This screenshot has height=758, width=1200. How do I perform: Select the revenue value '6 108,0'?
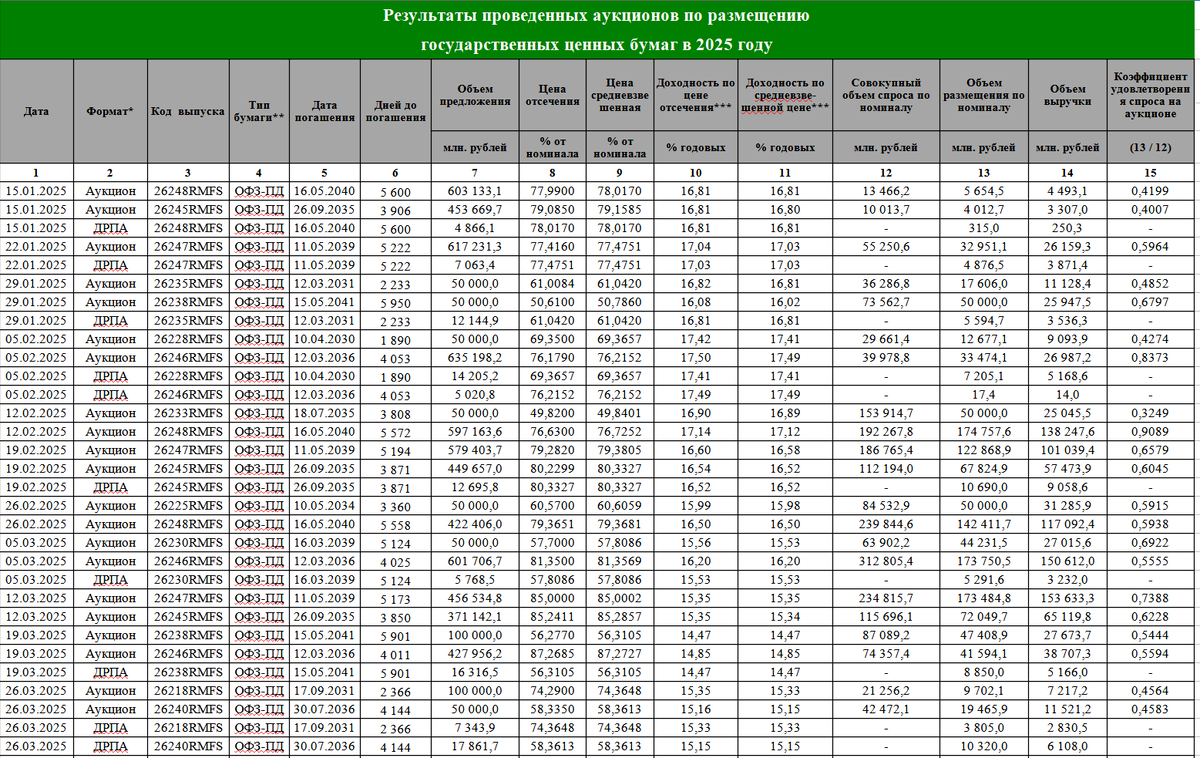coord(1068,746)
